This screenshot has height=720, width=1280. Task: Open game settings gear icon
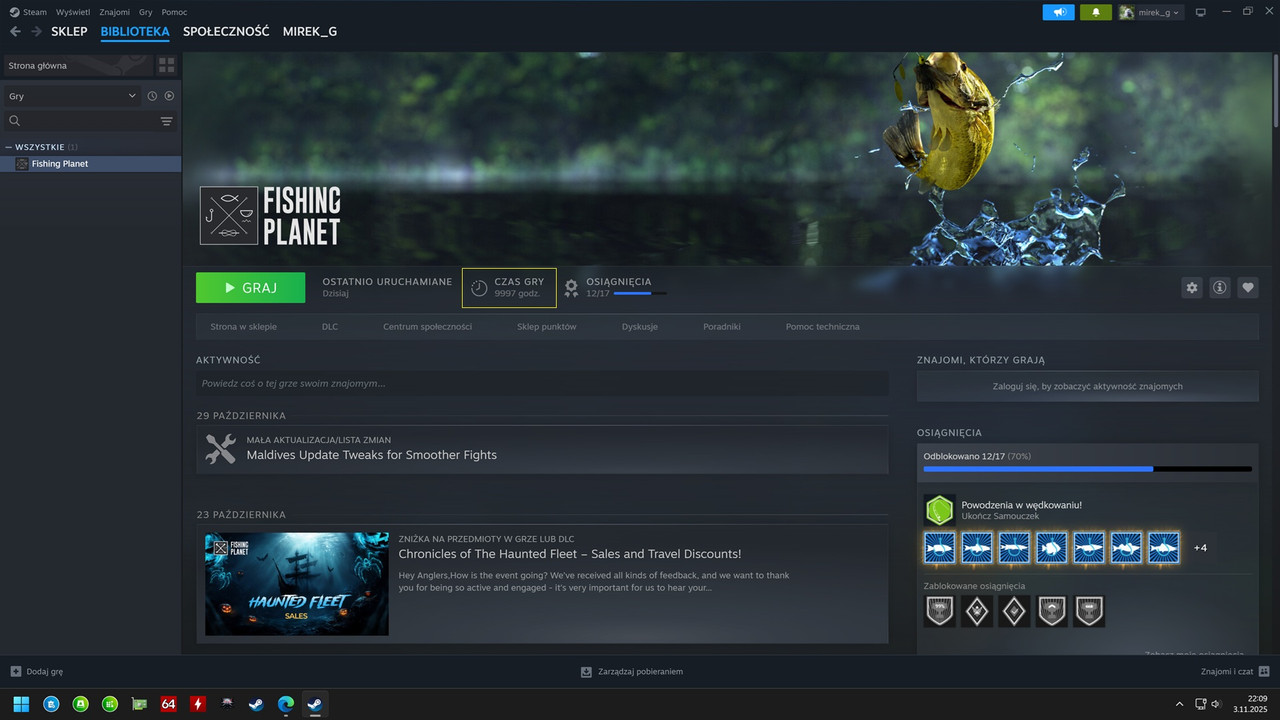click(x=1192, y=288)
